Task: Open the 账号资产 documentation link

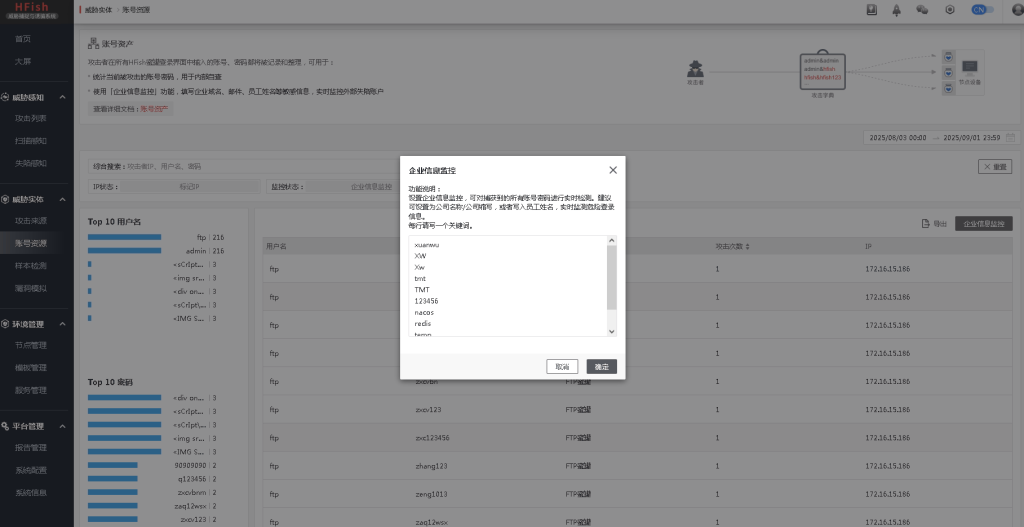Action: pyautogui.click(x=155, y=108)
